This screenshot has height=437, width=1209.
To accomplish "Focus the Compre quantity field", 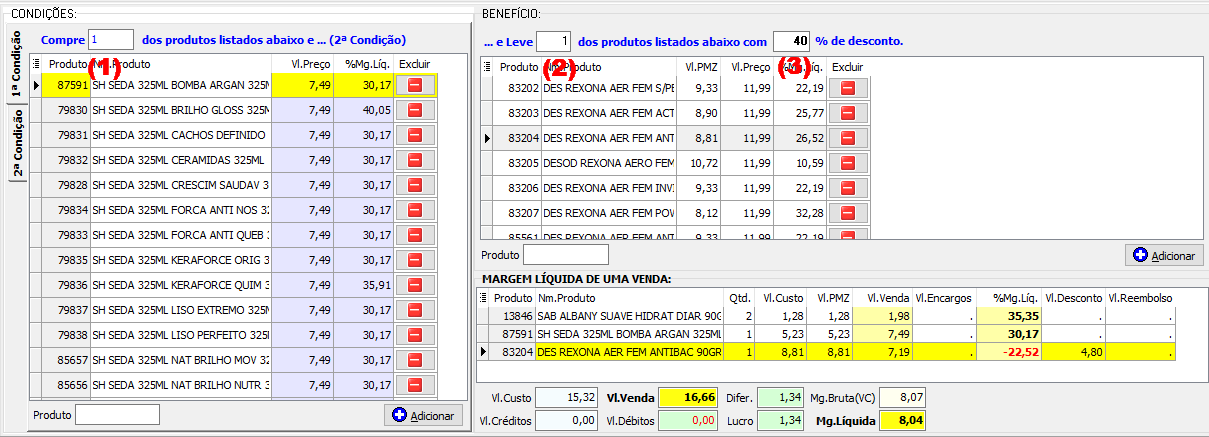I will click(111, 40).
